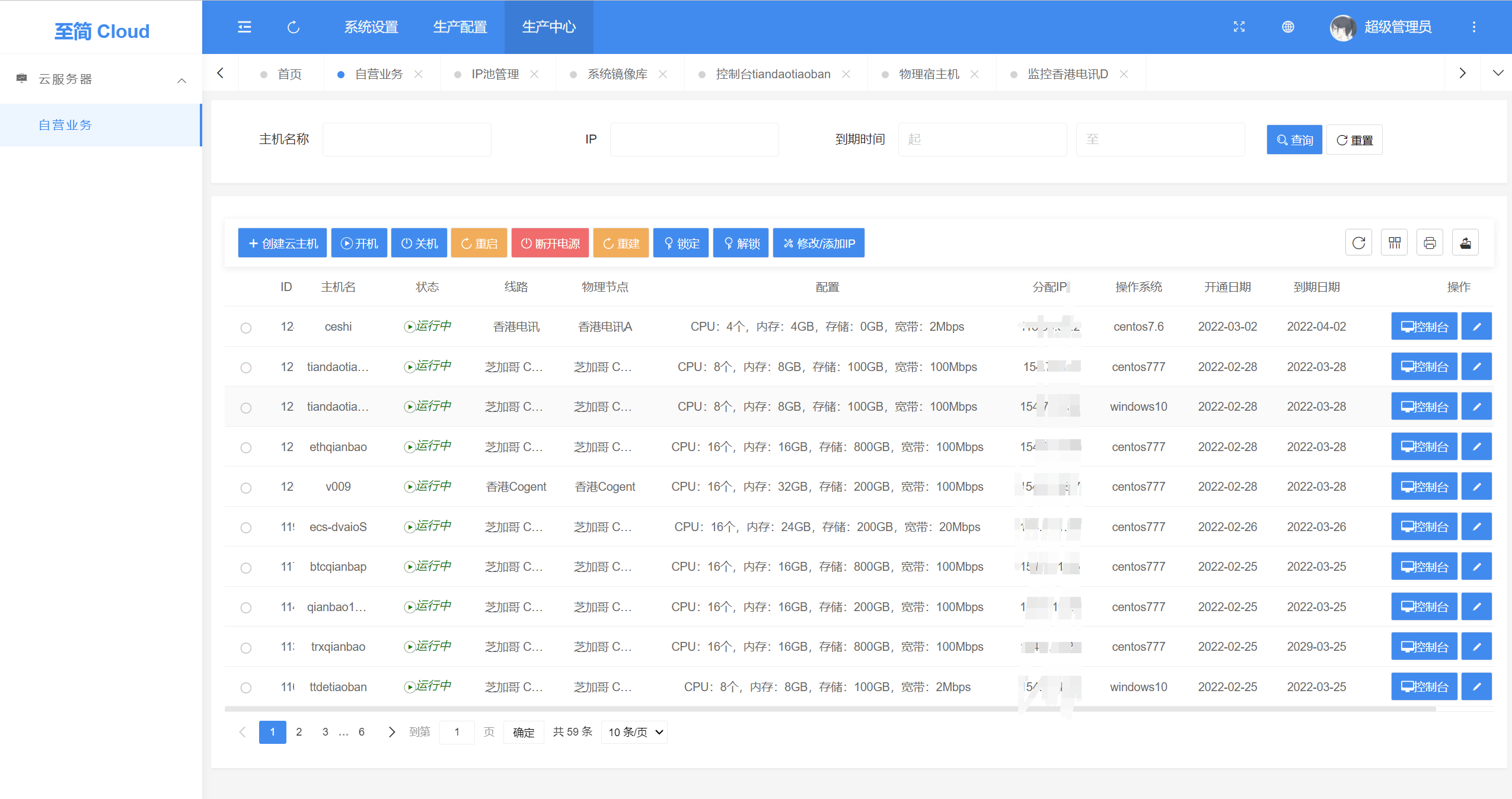Collapse the sidebar menu icon
1512x799 pixels.
coord(244,27)
